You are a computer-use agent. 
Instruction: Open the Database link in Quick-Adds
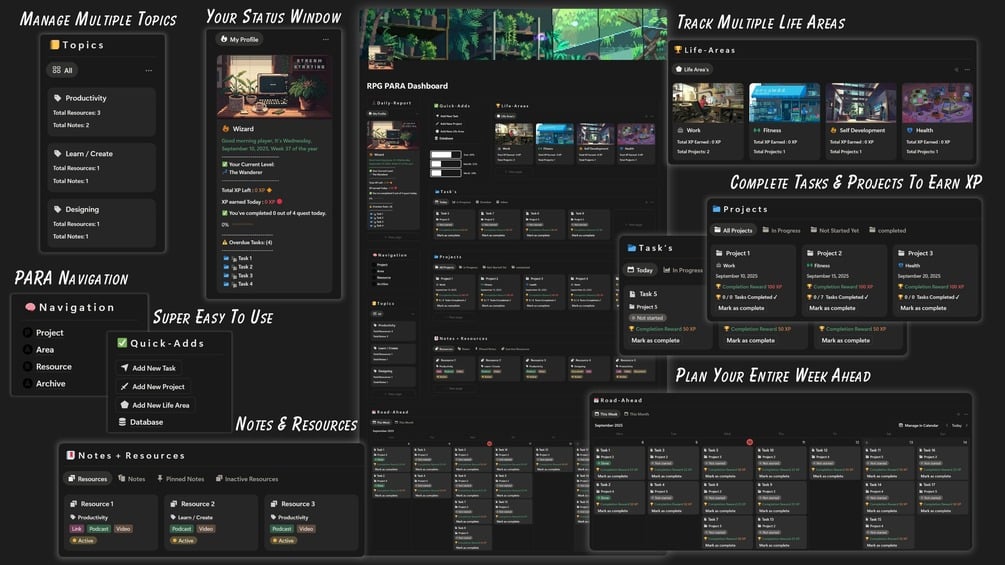click(141, 422)
